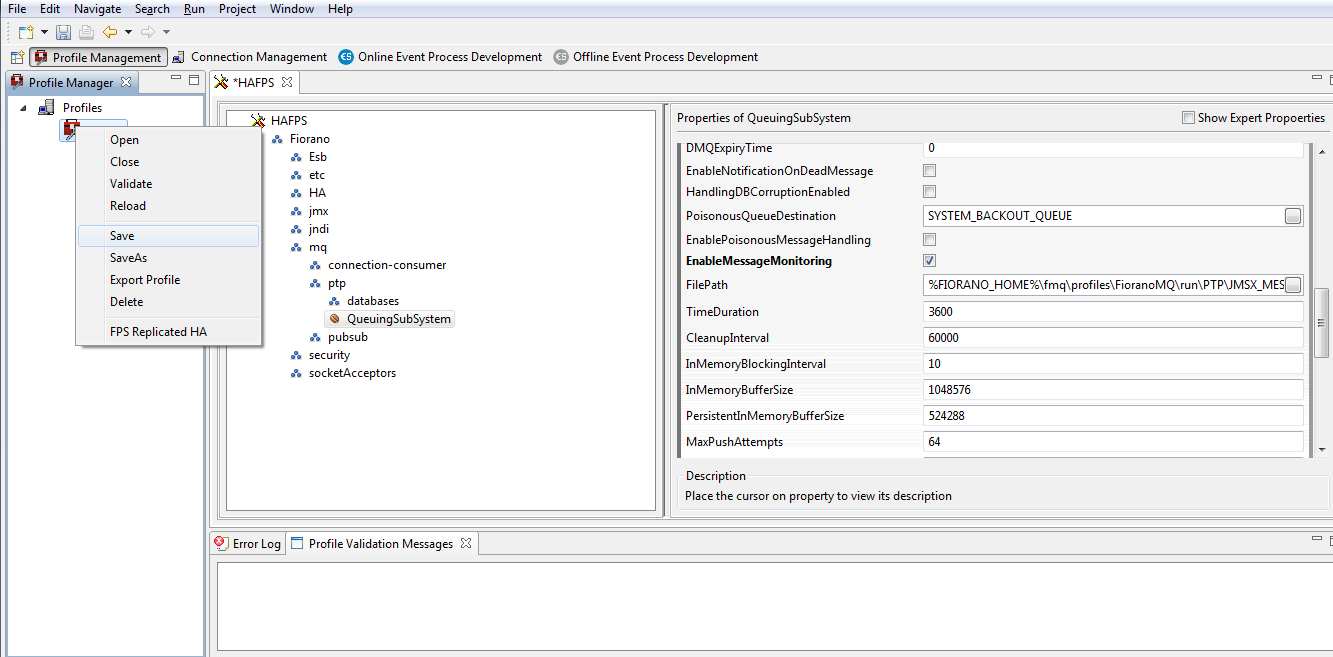1333x657 pixels.
Task: Open the back history dropdown arrow
Action: click(128, 33)
